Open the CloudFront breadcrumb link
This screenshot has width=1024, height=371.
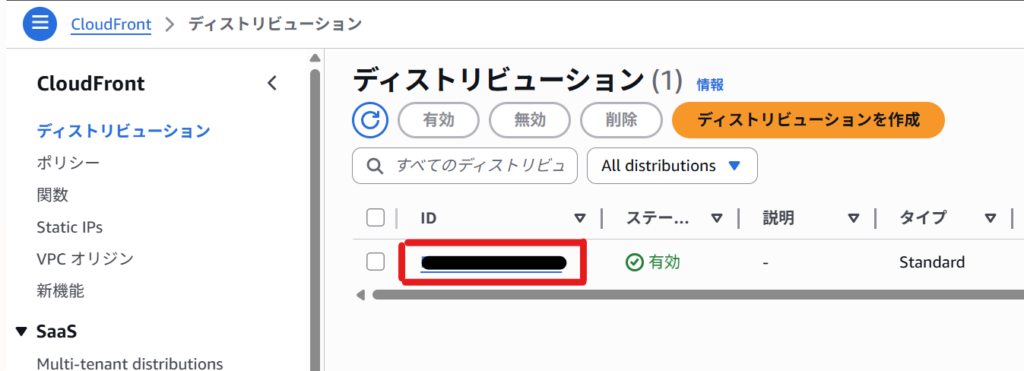tap(111, 25)
